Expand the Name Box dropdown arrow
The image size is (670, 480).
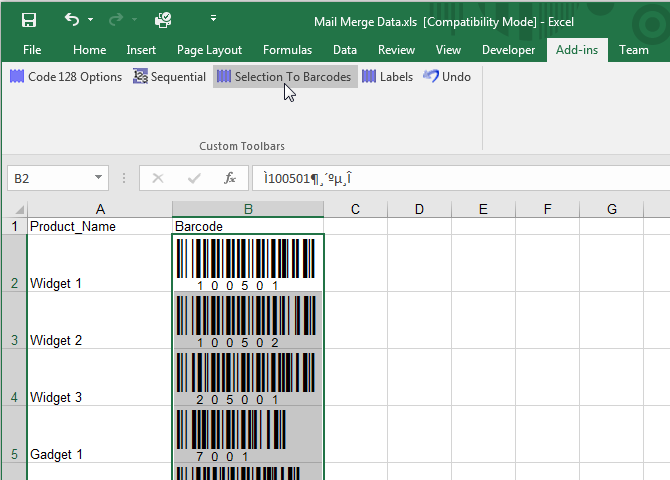point(98,177)
